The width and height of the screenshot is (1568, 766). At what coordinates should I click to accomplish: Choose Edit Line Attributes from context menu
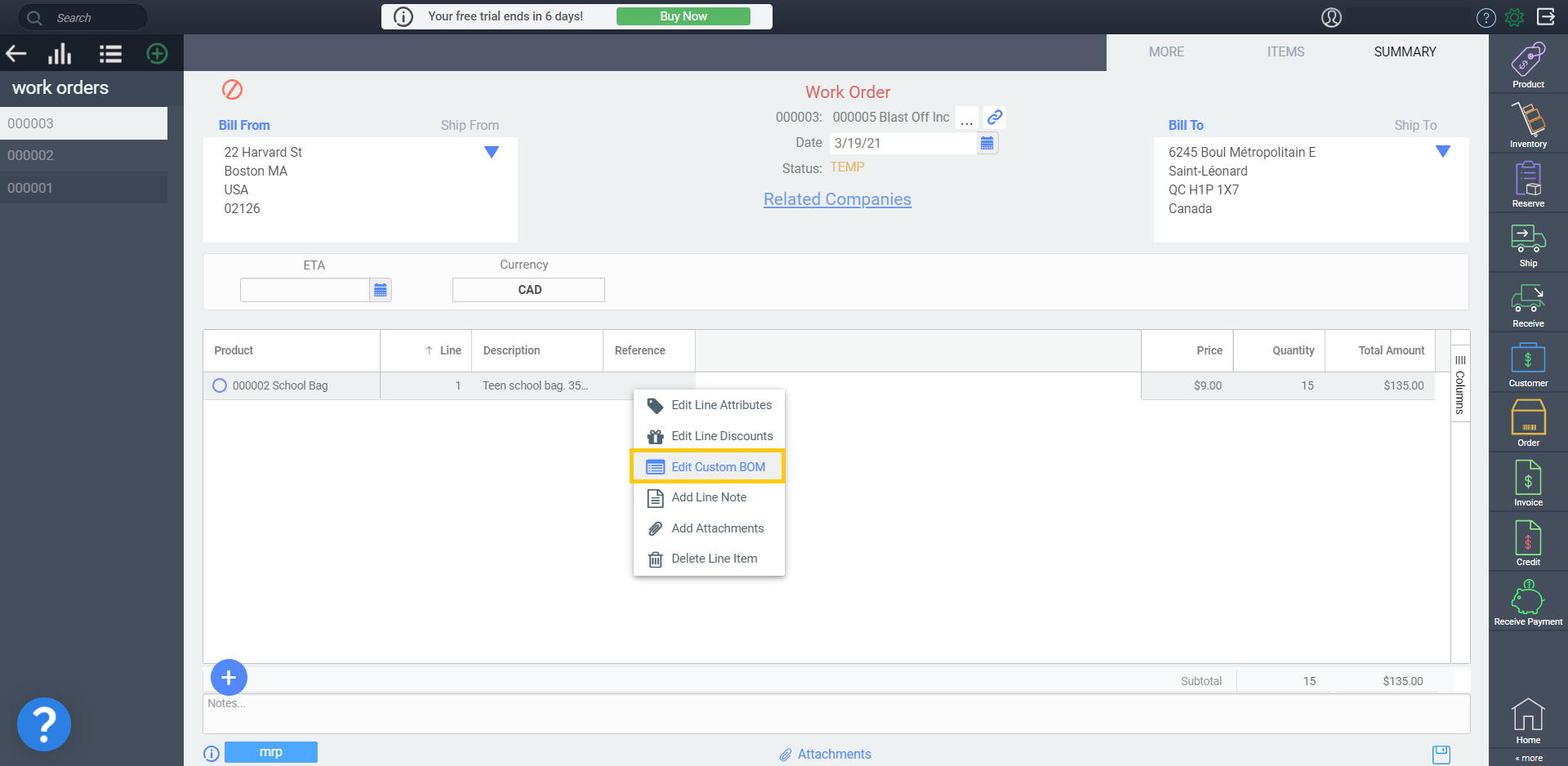coord(709,405)
